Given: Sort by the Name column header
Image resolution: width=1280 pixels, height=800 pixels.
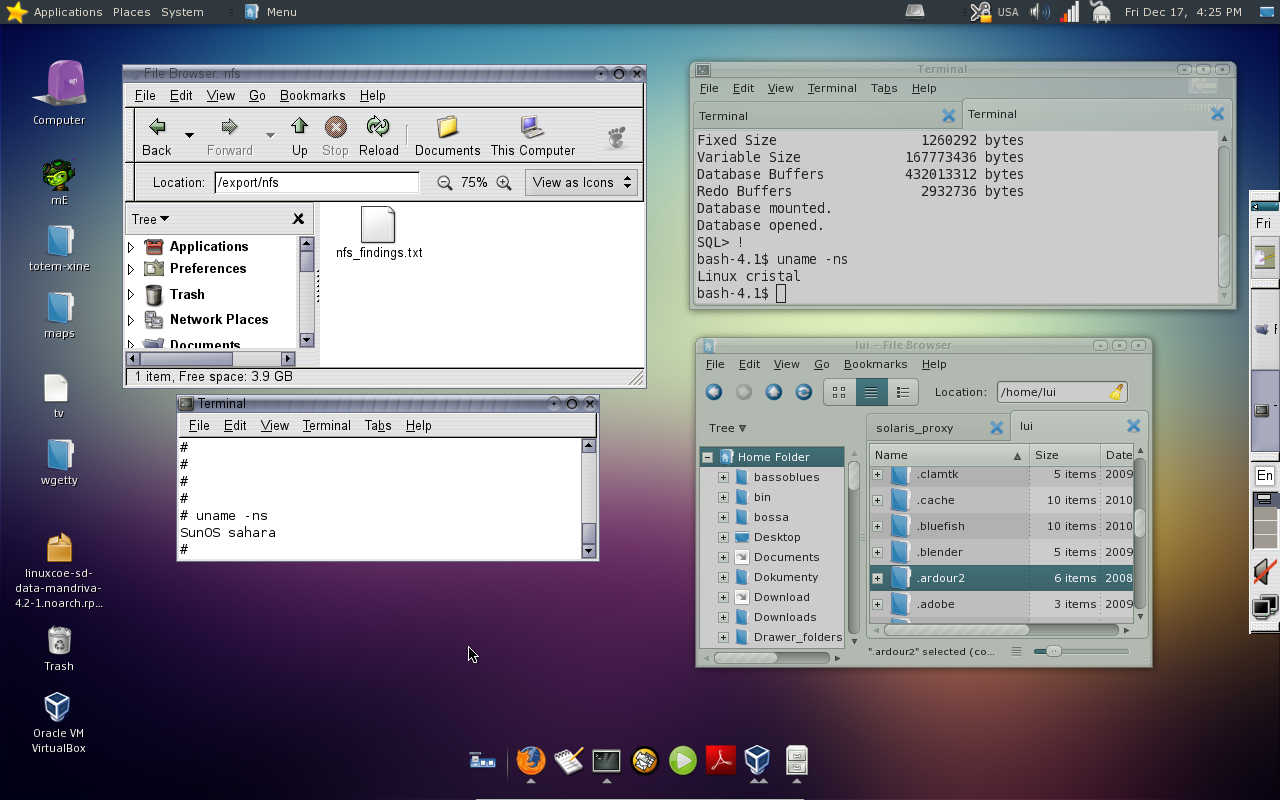Looking at the screenshot, I should click(948, 455).
